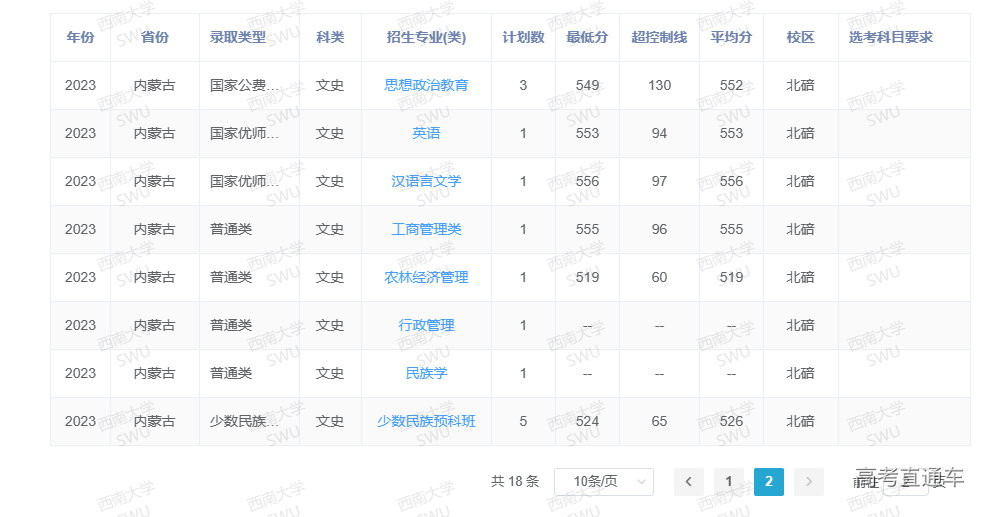The height and width of the screenshot is (517, 993).
Task: Click the 工商管理类 link
Action: pos(426,230)
